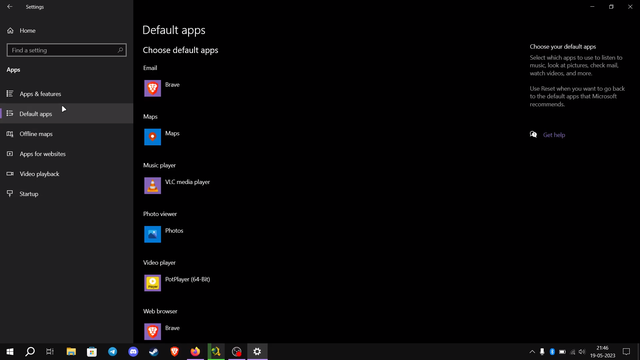Click the volume speaker tray icon
This screenshot has height=360, width=640.
(x=582, y=352)
